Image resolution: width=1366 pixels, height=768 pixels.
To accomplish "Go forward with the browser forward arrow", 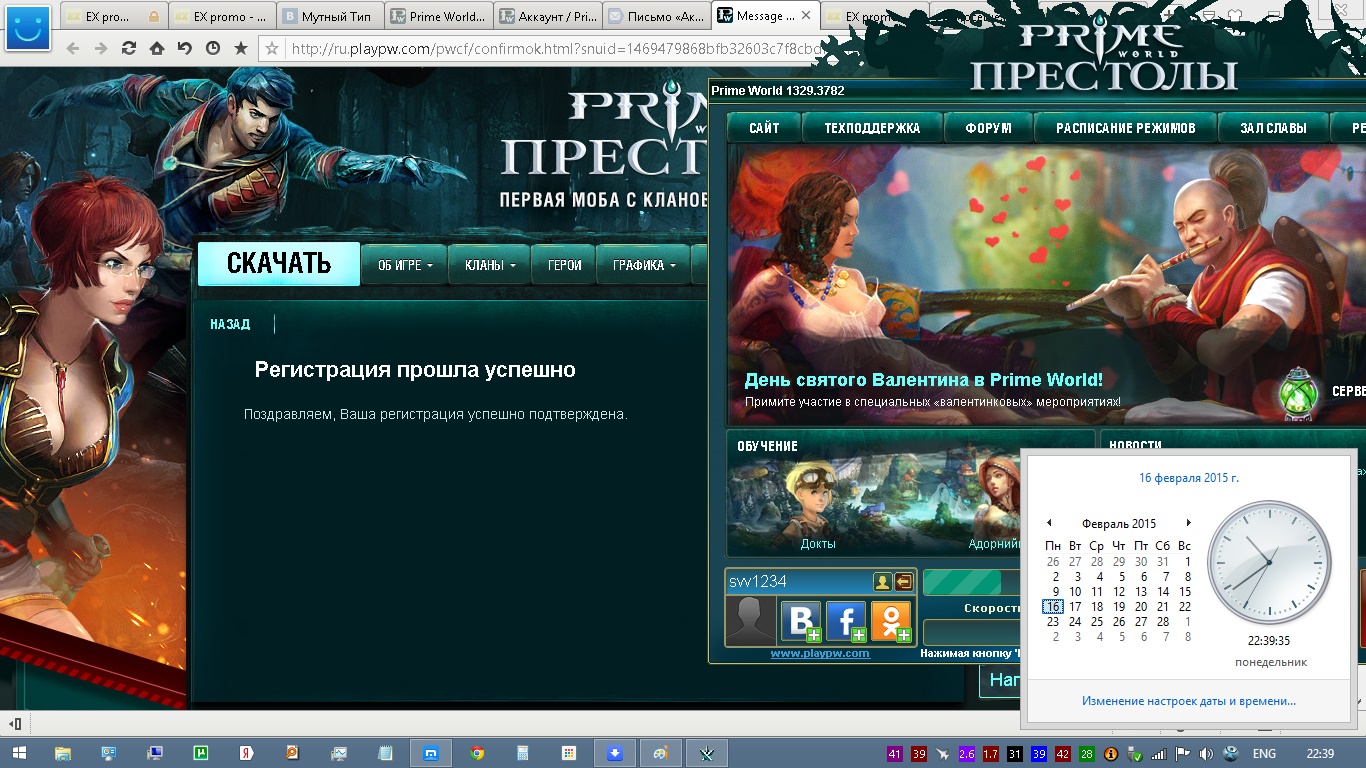I will pos(101,48).
